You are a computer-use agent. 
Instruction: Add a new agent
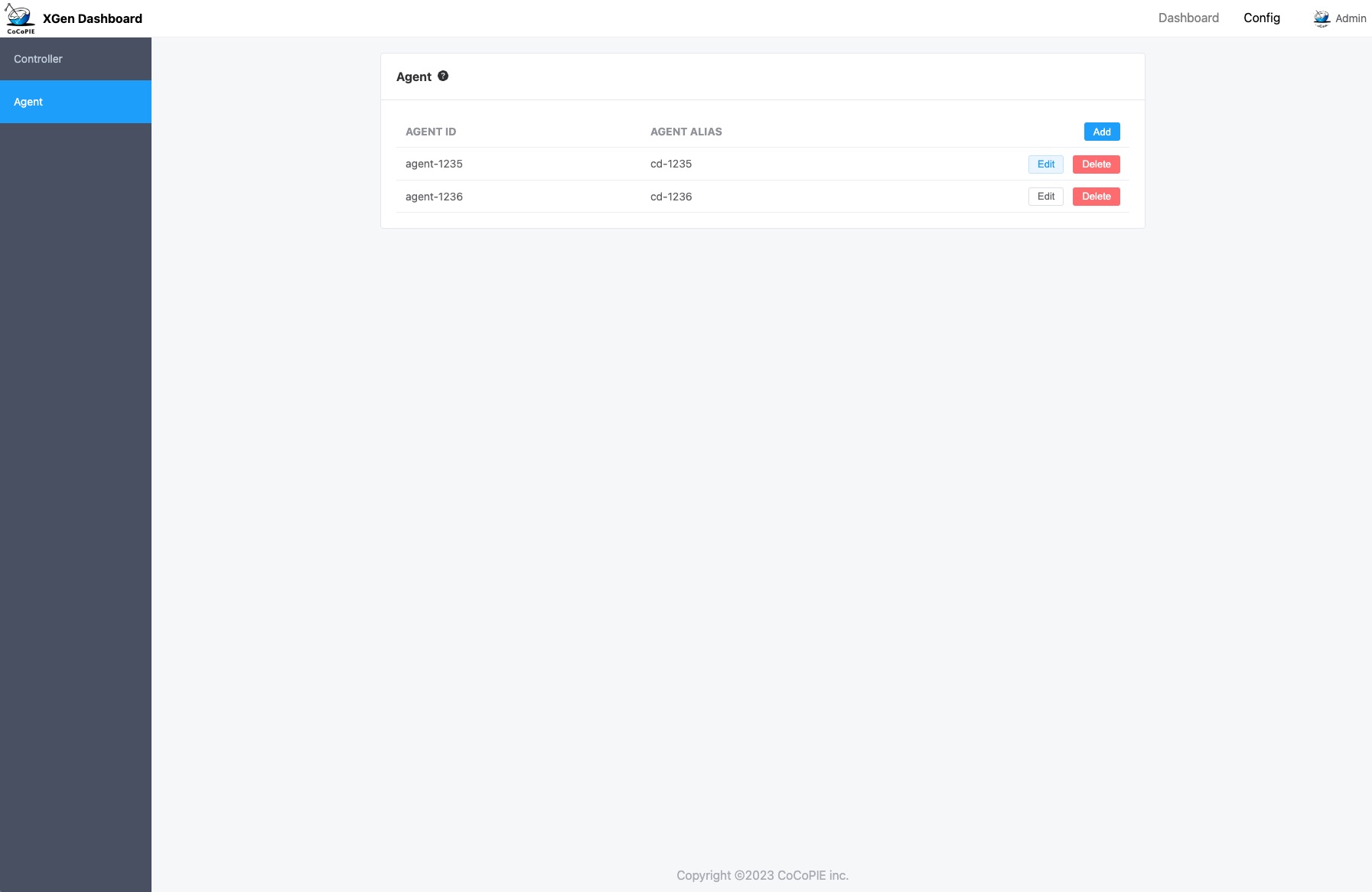1102,132
